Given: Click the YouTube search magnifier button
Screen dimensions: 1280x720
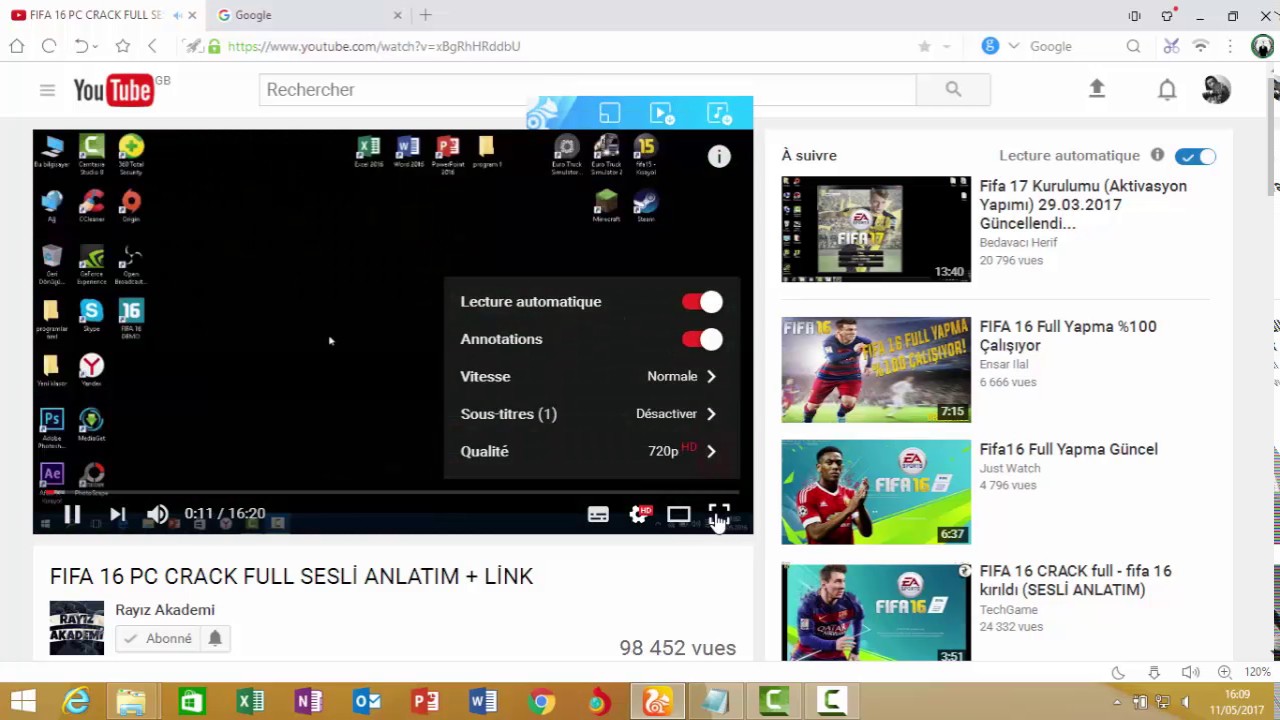Looking at the screenshot, I should (x=953, y=90).
